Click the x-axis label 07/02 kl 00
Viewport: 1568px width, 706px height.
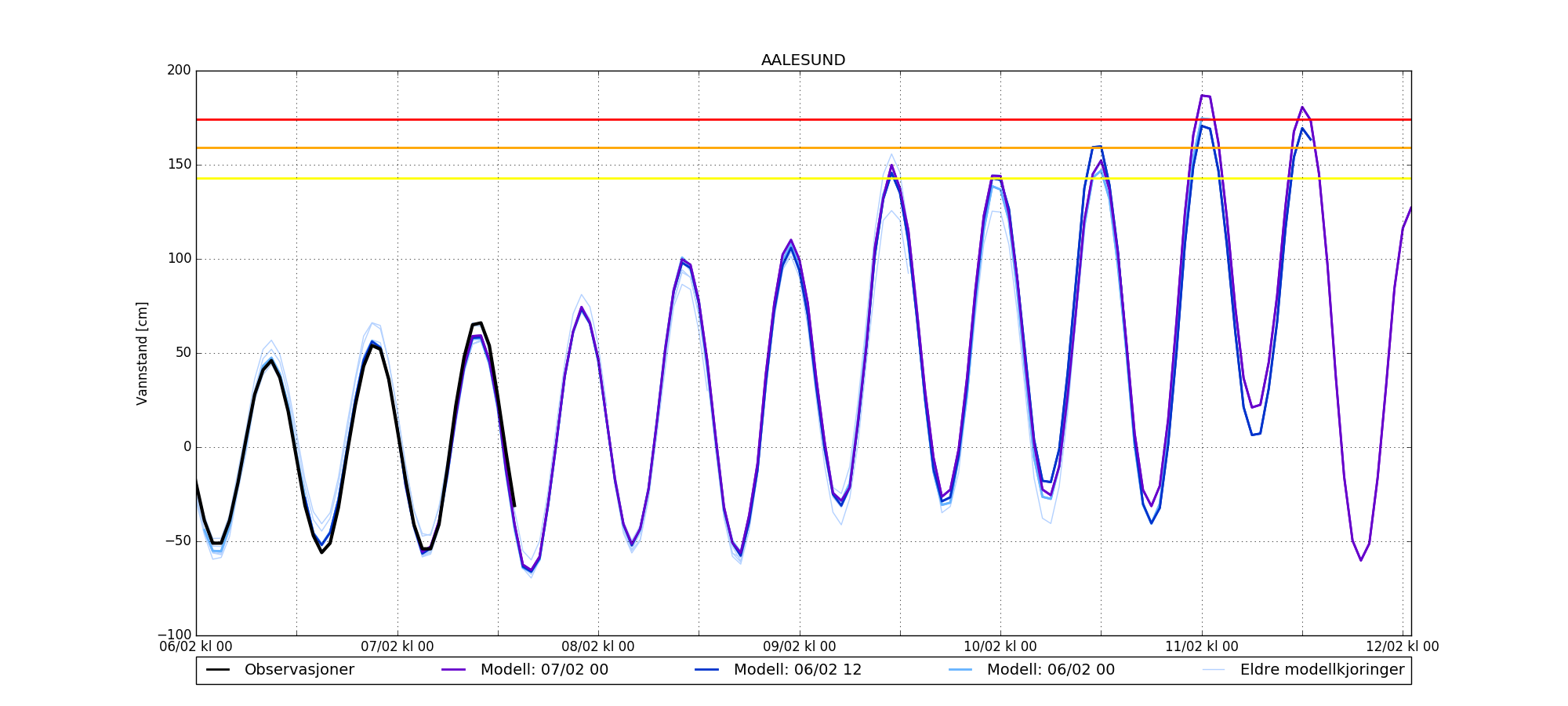click(x=397, y=647)
